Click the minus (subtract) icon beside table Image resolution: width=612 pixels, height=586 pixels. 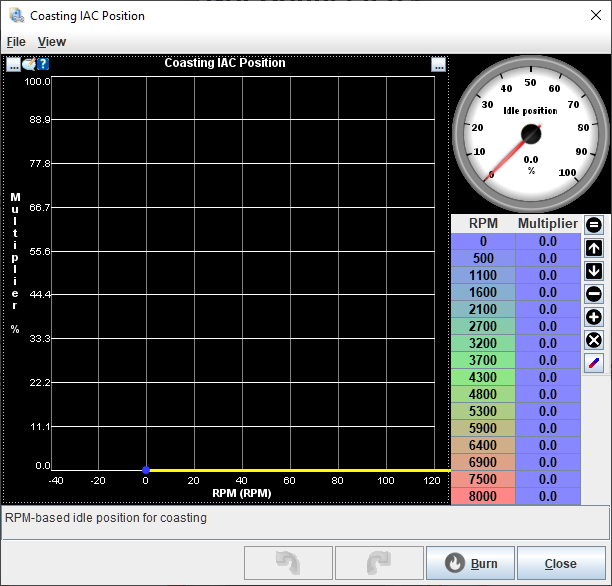[594, 294]
